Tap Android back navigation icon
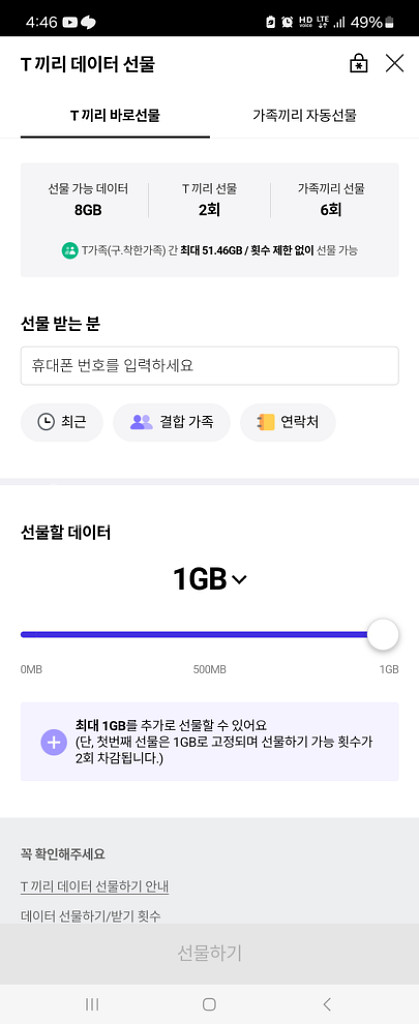The height and width of the screenshot is (1024, 419). [x=327, y=1004]
